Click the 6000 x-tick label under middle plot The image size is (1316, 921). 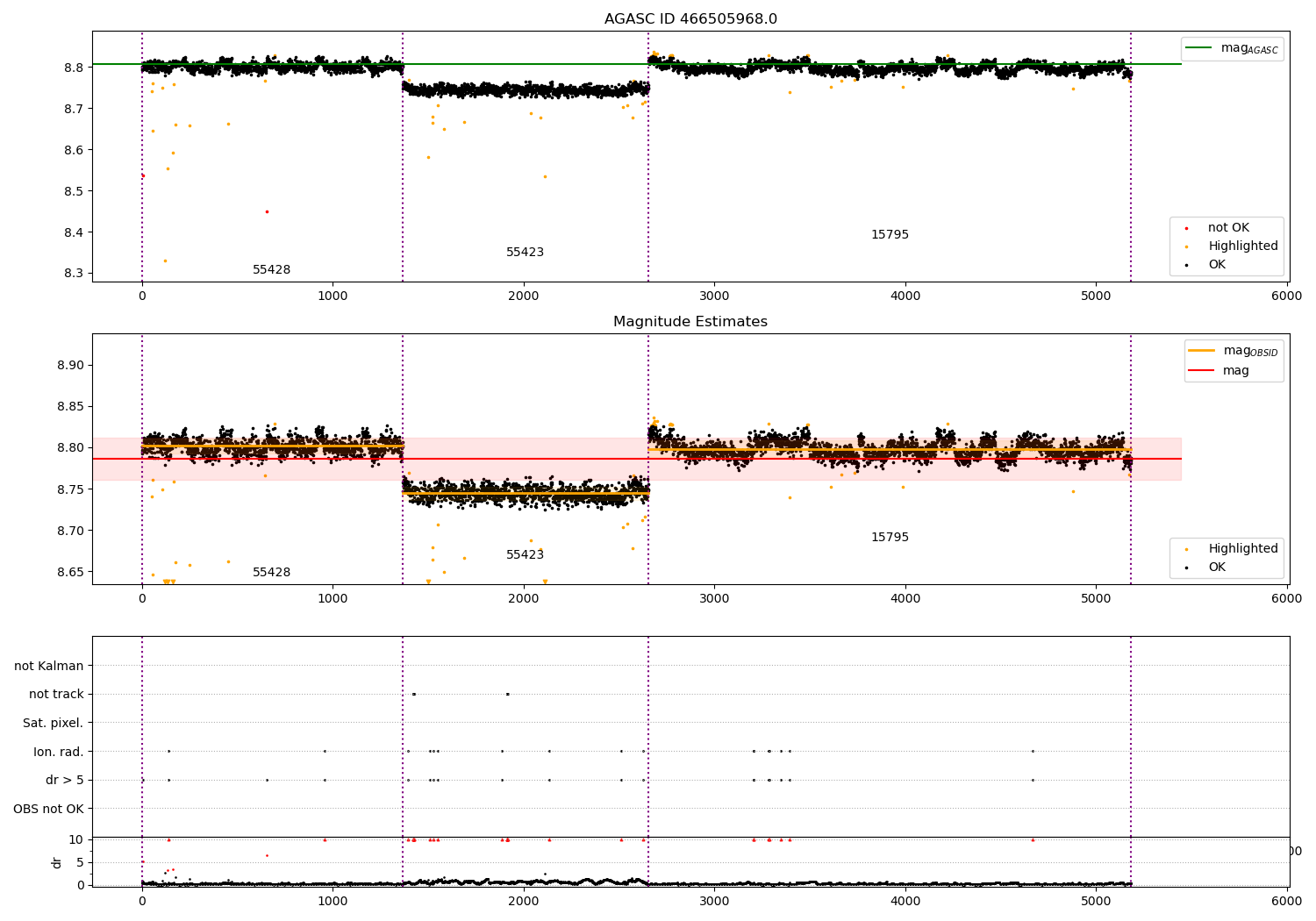[1287, 599]
